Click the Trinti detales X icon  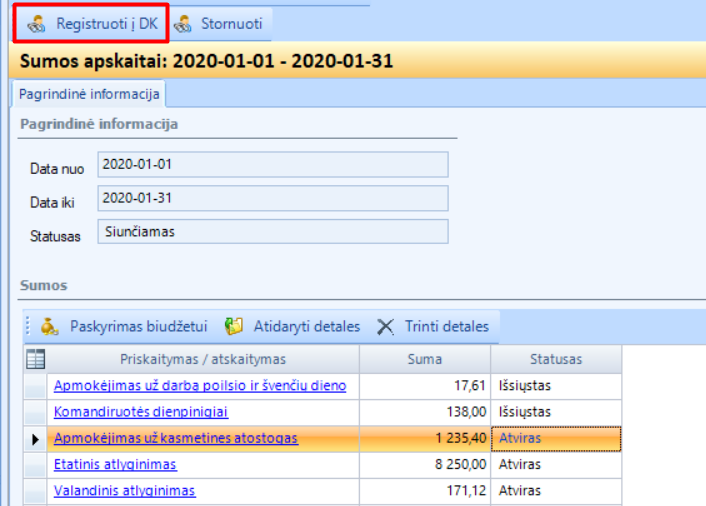[x=385, y=326]
